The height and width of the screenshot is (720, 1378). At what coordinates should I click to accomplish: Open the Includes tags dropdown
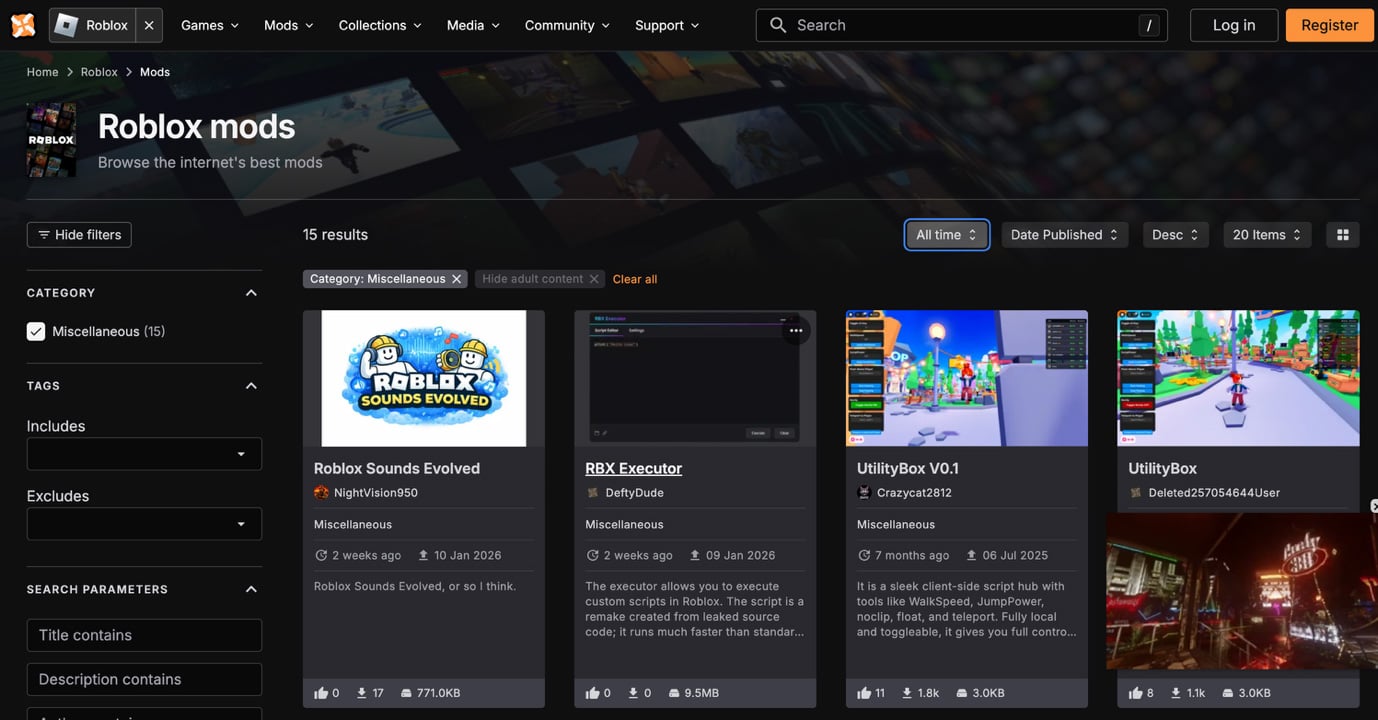pyautogui.click(x=240, y=453)
